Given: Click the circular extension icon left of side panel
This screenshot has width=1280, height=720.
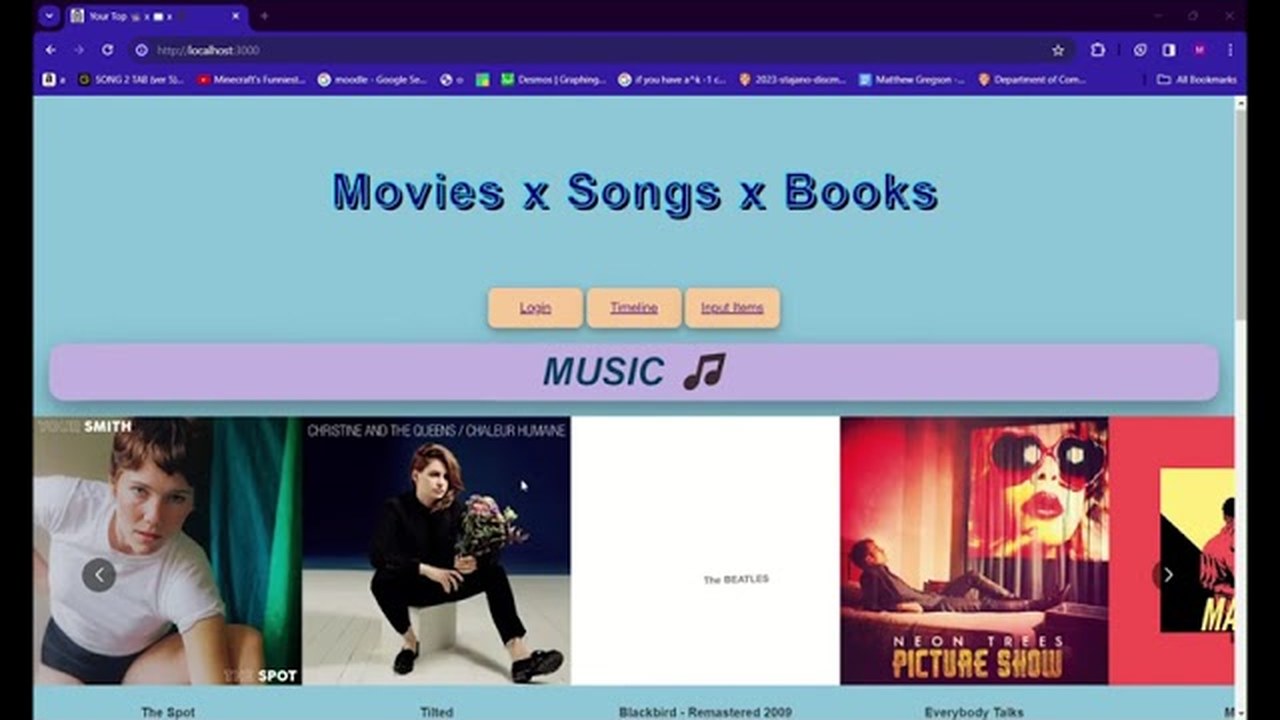Looking at the screenshot, I should [1140, 50].
